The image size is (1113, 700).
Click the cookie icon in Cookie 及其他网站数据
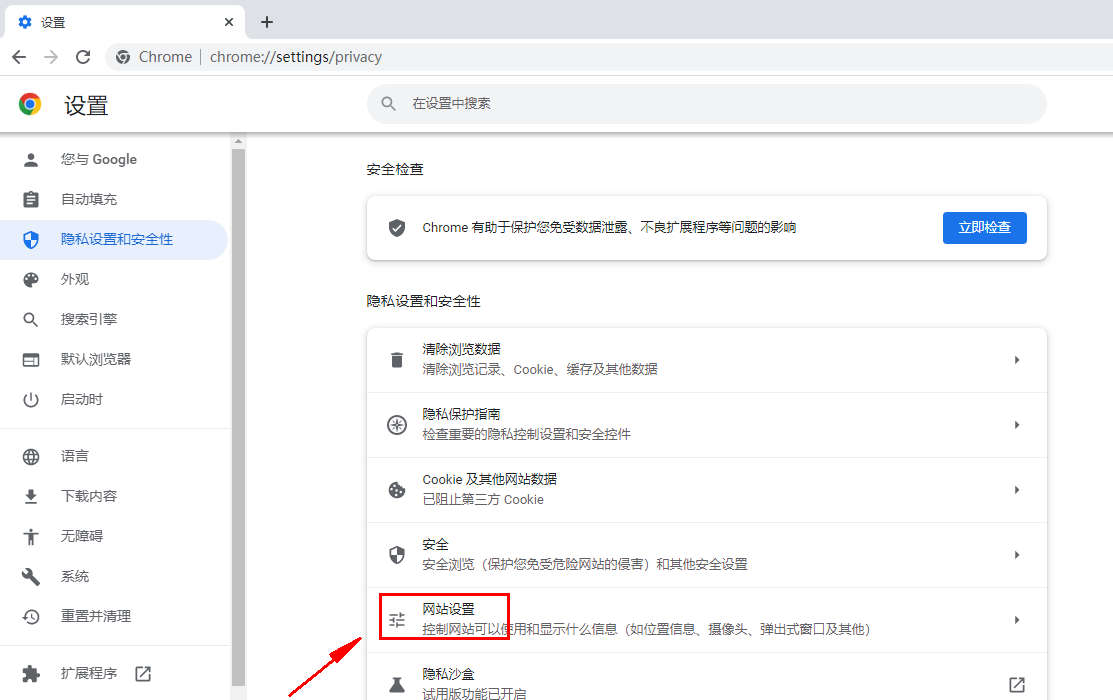tap(396, 489)
